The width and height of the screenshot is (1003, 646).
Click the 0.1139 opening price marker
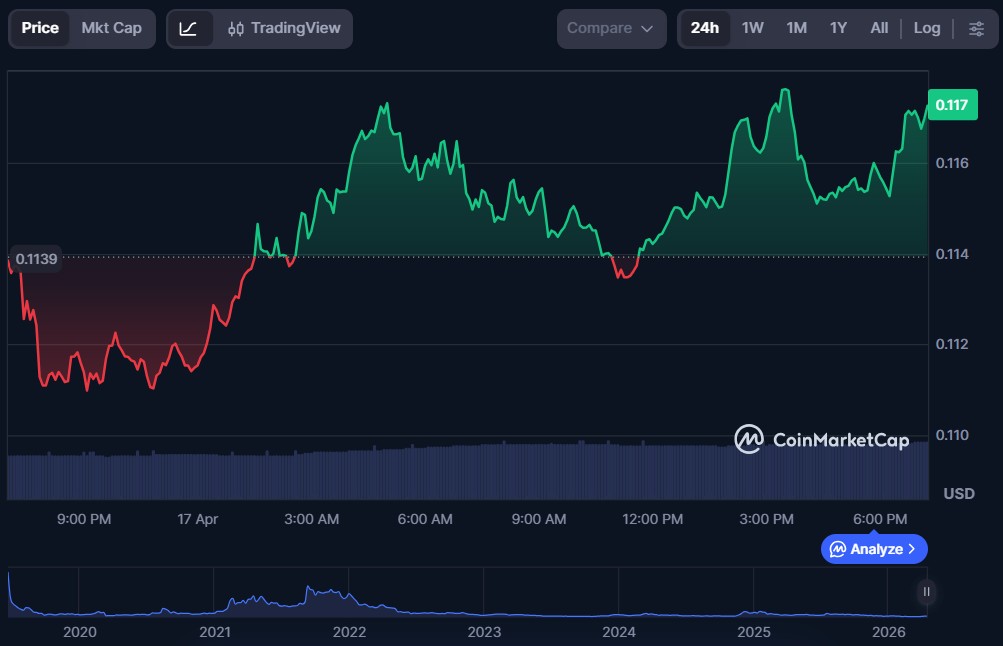(x=36, y=259)
